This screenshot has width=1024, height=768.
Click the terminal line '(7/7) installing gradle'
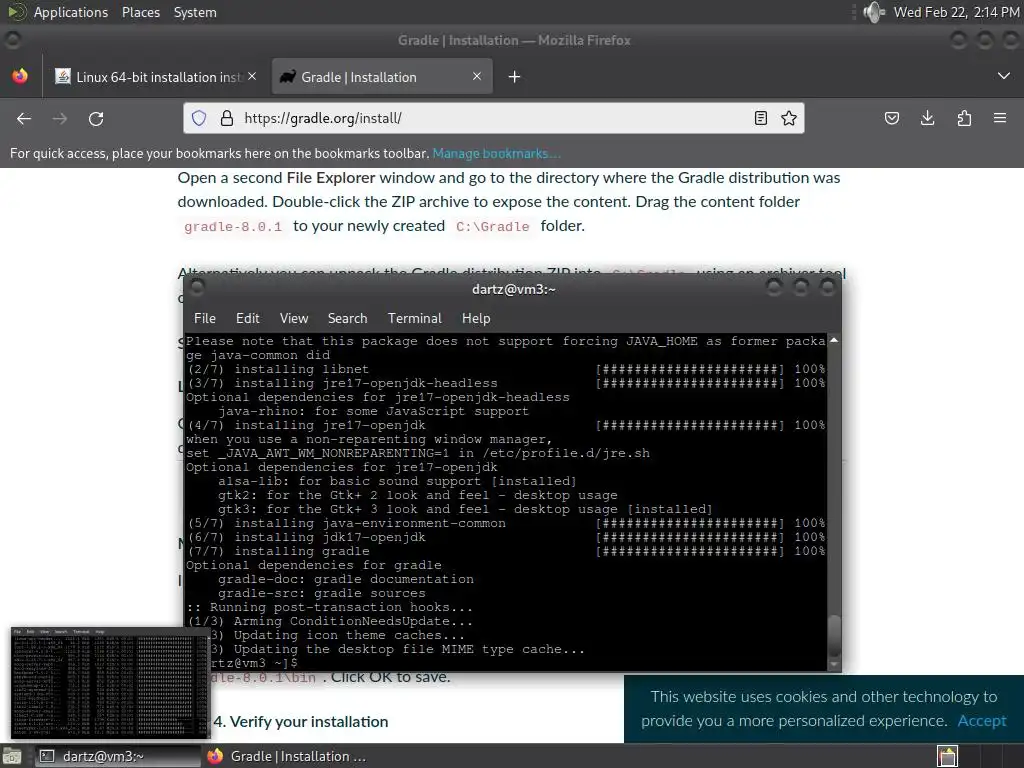coord(279,551)
